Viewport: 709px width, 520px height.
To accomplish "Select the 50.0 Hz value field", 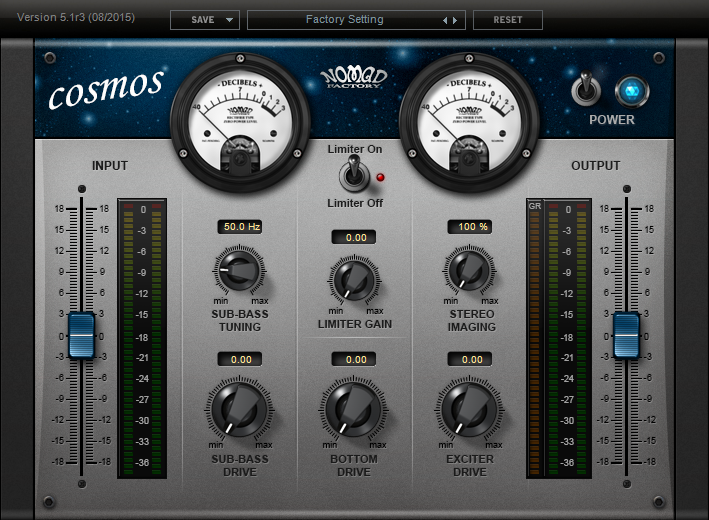I will pos(240,227).
